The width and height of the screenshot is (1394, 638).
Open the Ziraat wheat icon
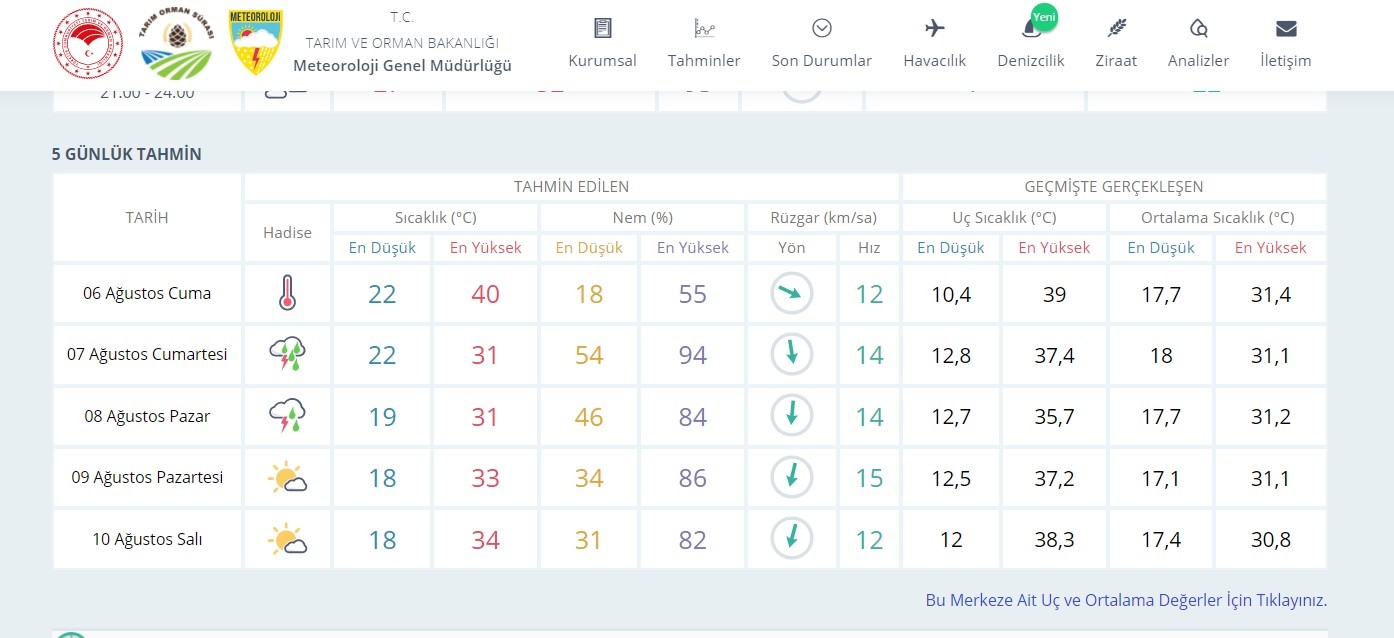click(x=1116, y=28)
